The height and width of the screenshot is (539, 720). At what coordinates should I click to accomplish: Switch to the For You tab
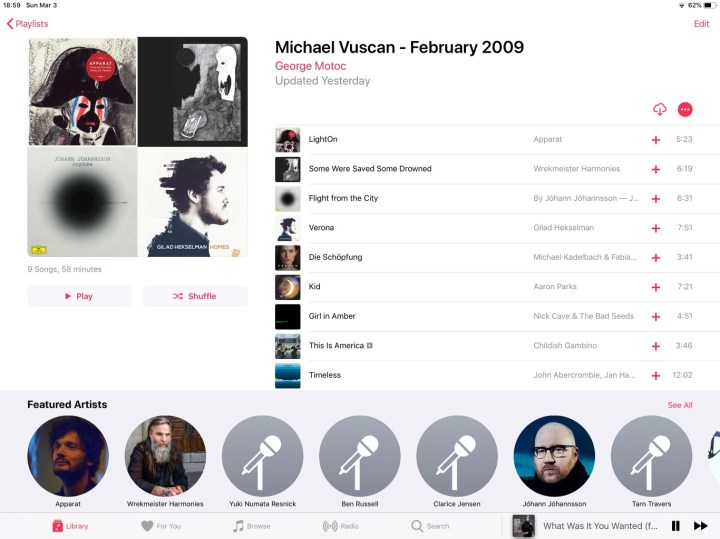tap(161, 526)
